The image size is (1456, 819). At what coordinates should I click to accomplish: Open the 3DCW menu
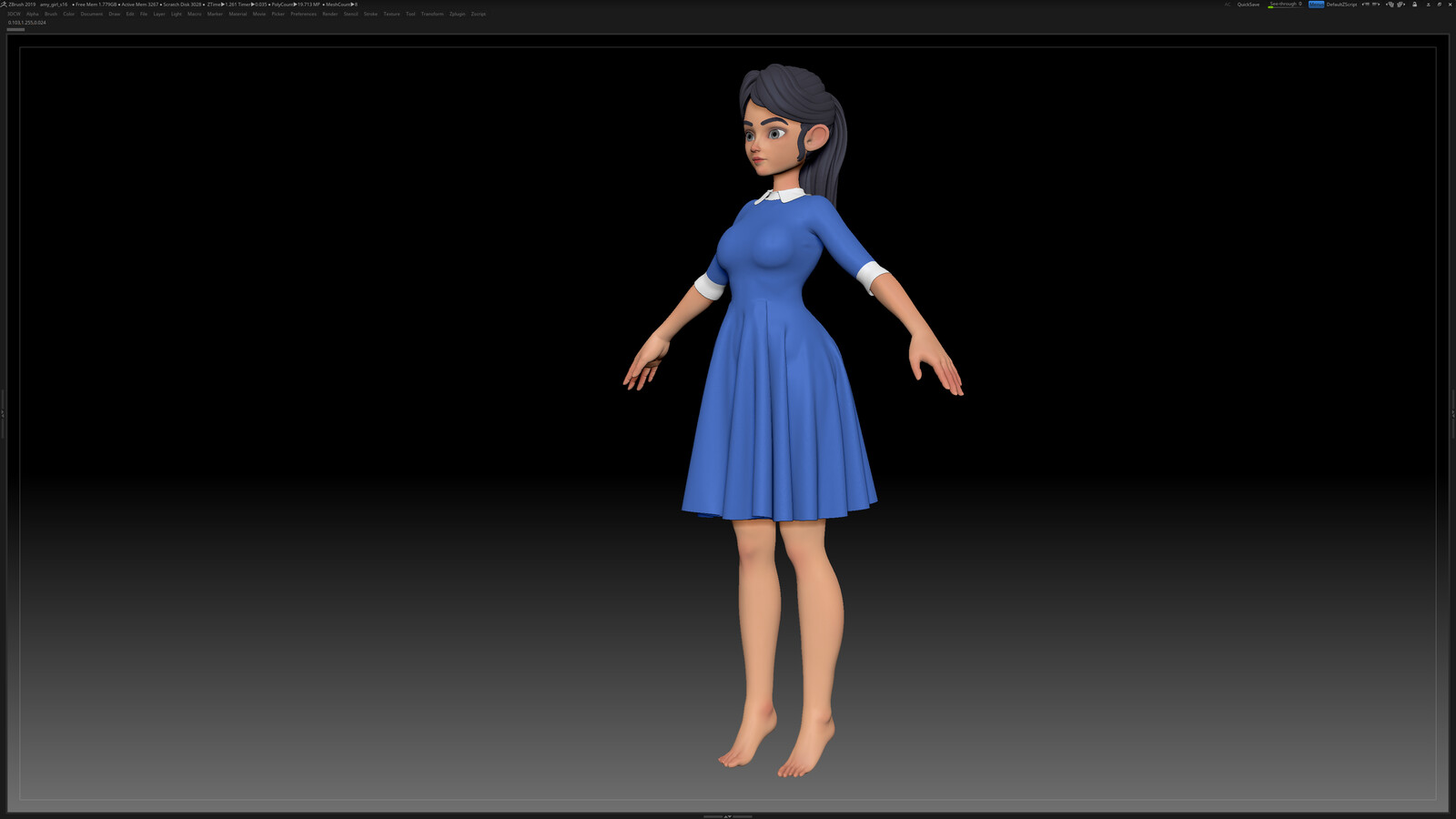coord(14,14)
